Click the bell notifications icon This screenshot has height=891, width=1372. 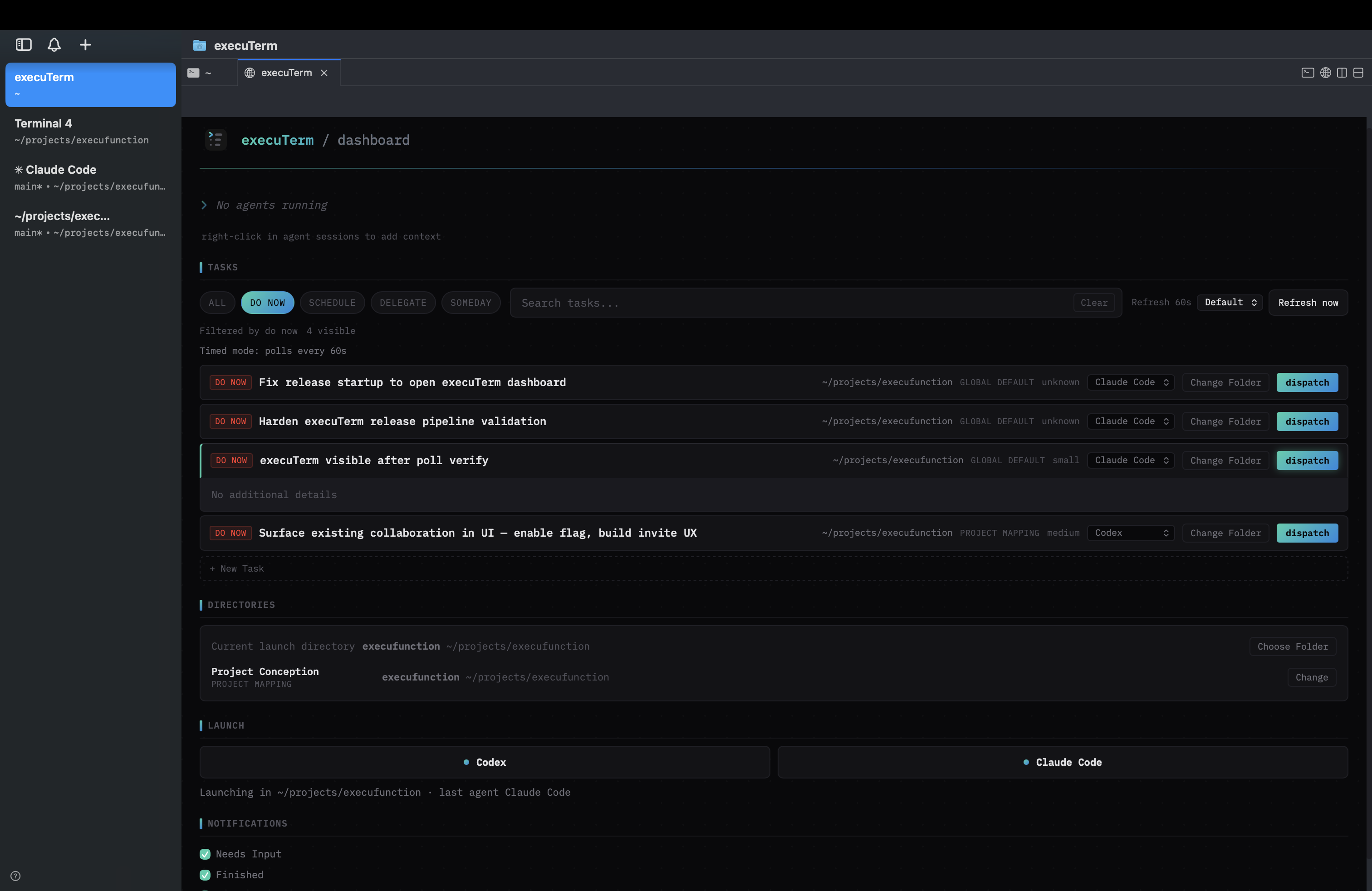tap(54, 44)
